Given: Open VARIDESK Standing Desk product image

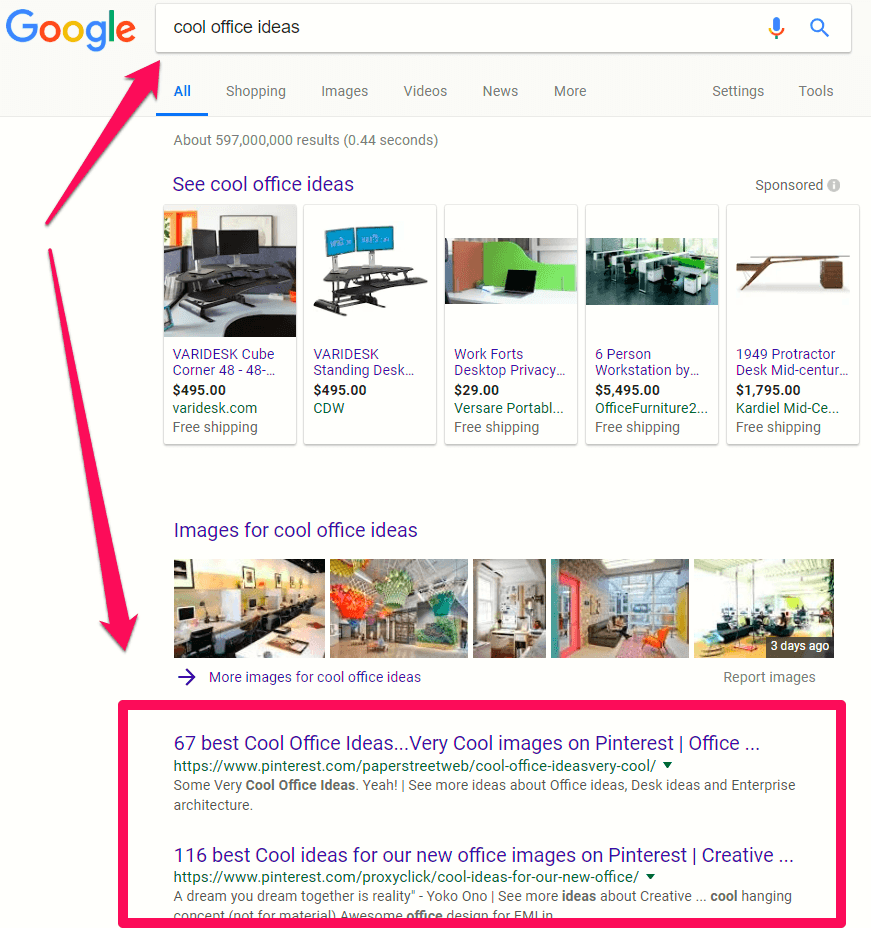Looking at the screenshot, I should coord(370,271).
